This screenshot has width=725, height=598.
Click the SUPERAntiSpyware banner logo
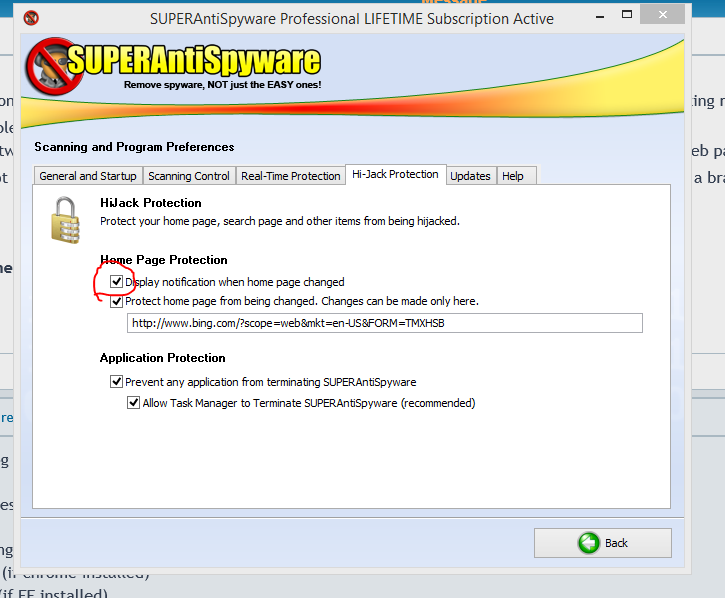click(173, 66)
